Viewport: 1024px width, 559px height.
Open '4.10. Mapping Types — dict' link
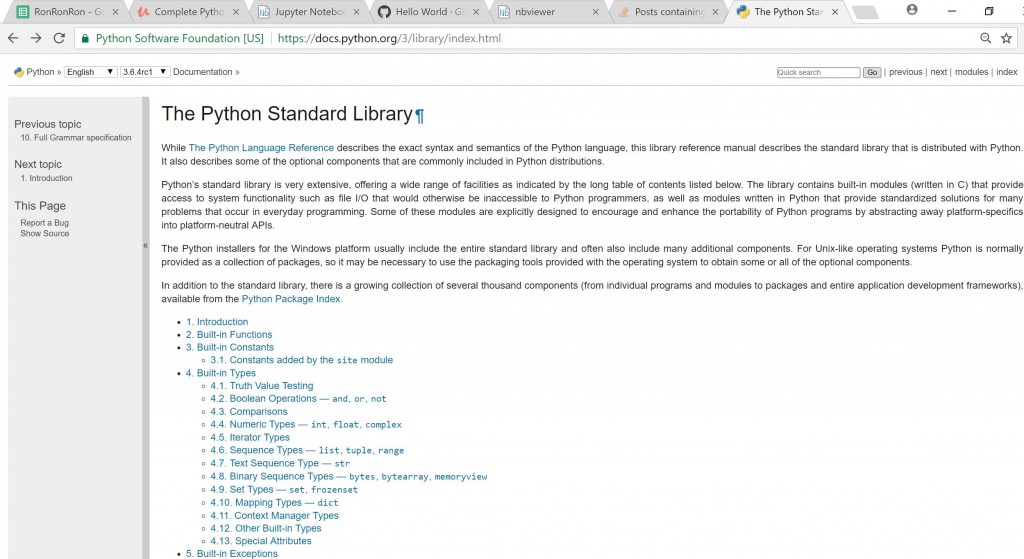274,502
